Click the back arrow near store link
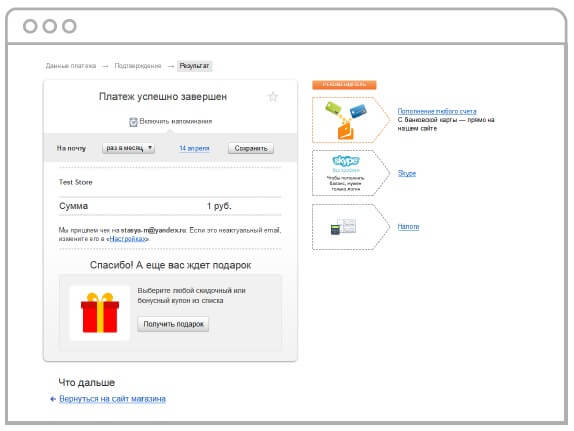This screenshot has width=574, height=431. click(x=53, y=399)
